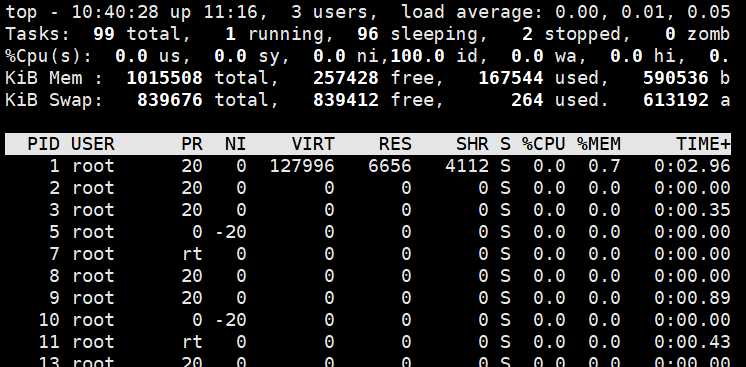Screen dimensions: 746x367
Task: Click the 'KiB Mem :' label
Action: pyautogui.click(x=54, y=78)
